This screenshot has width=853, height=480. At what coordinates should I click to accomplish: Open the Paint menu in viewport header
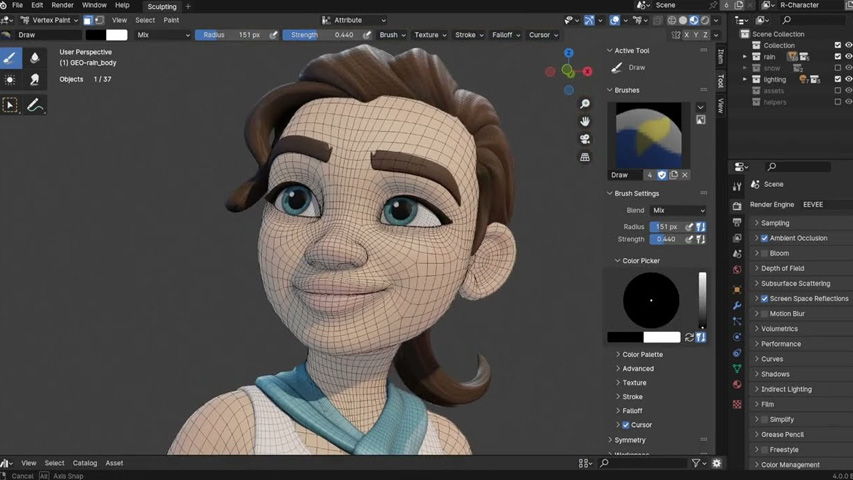(x=171, y=20)
